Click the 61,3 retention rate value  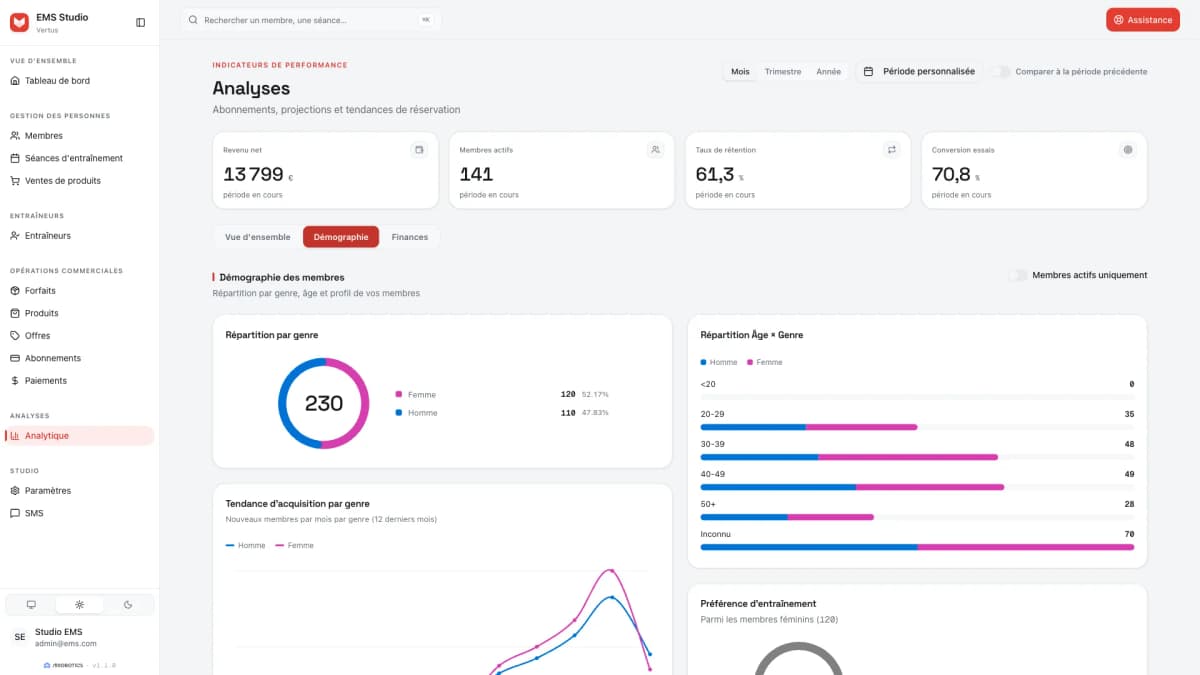pos(714,174)
